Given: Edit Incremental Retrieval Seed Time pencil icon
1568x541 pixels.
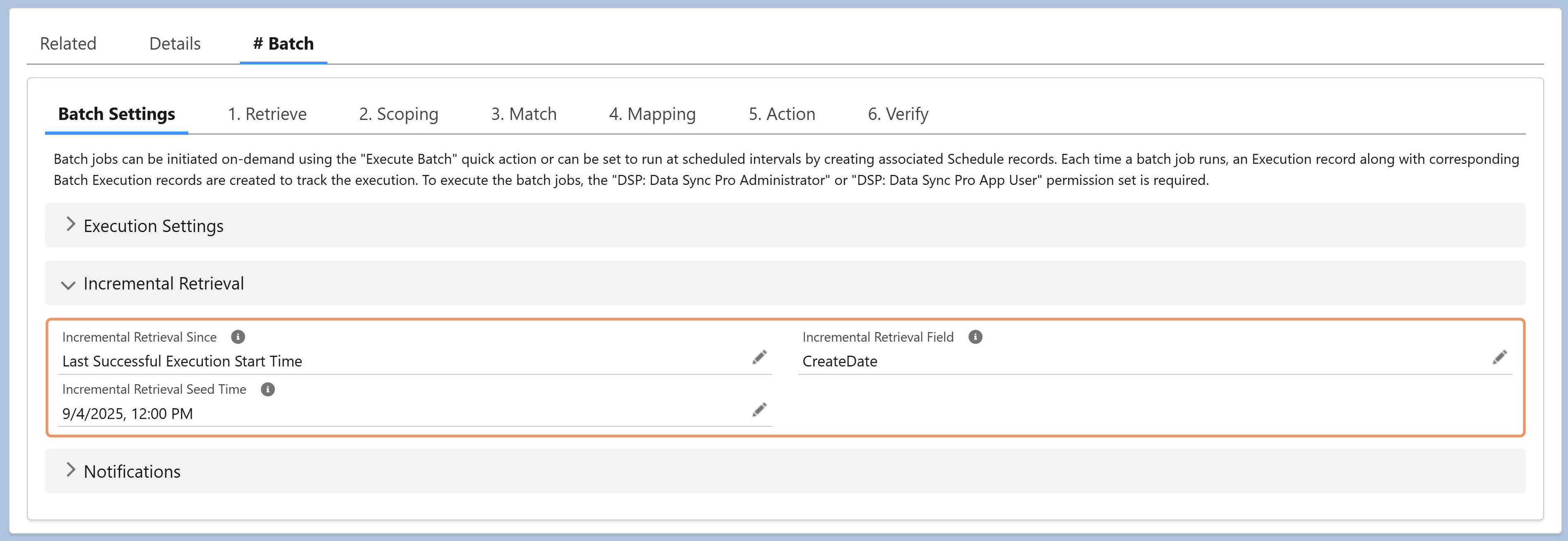Looking at the screenshot, I should (x=759, y=409).
